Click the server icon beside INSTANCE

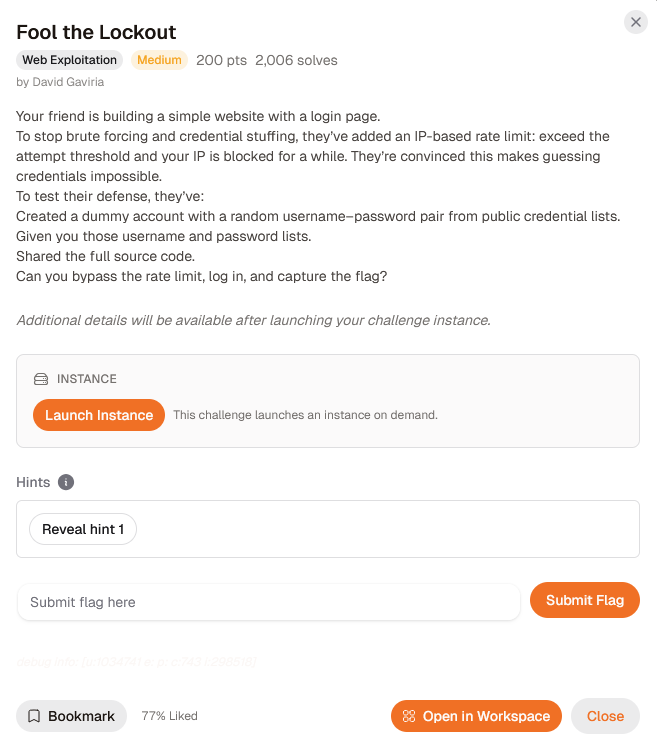[41, 379]
